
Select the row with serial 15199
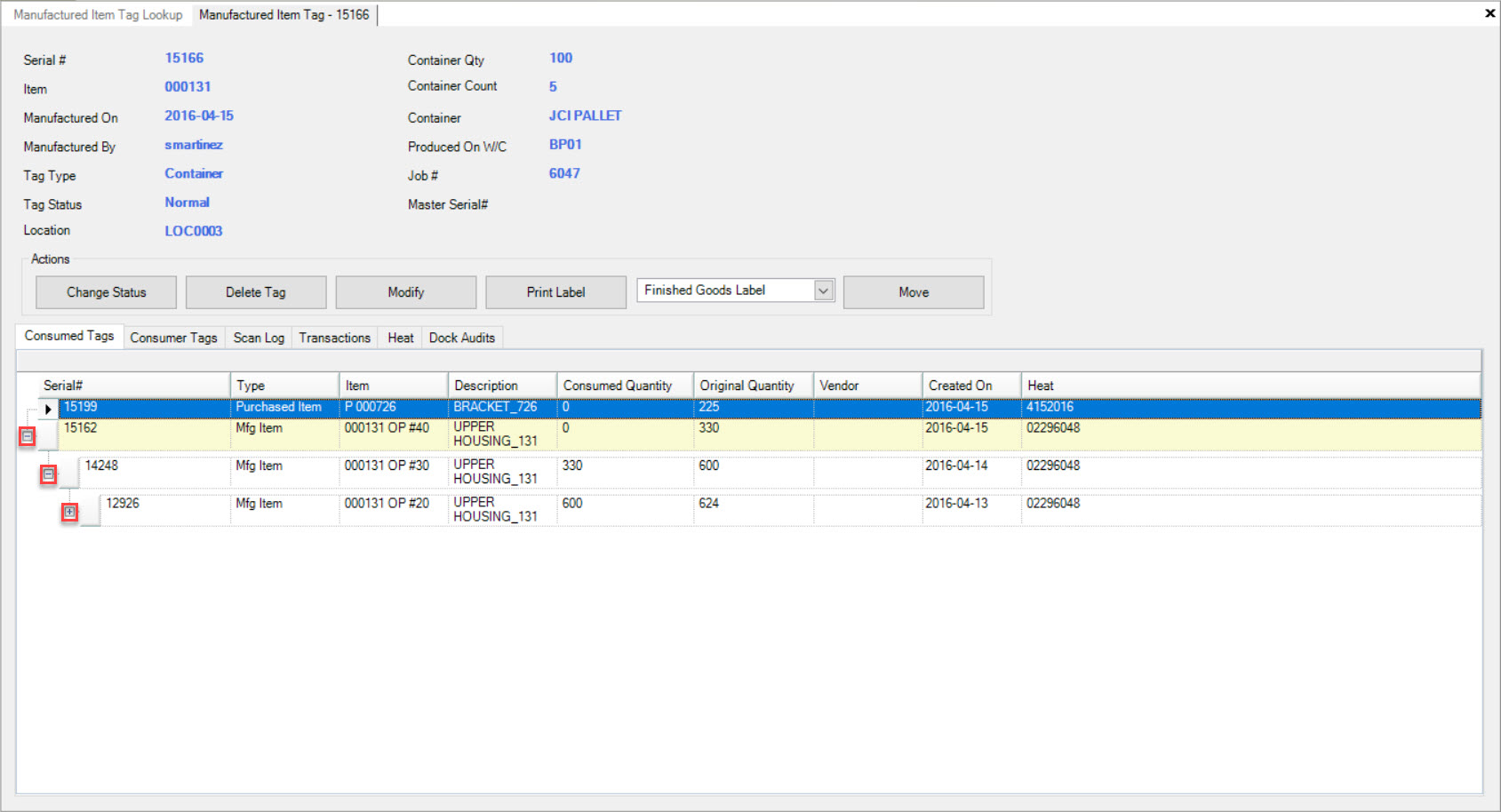point(770,408)
